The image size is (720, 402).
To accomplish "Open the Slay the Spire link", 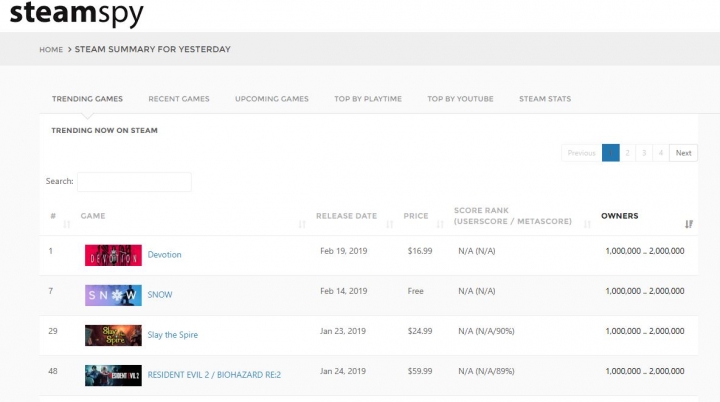I will click(173, 334).
